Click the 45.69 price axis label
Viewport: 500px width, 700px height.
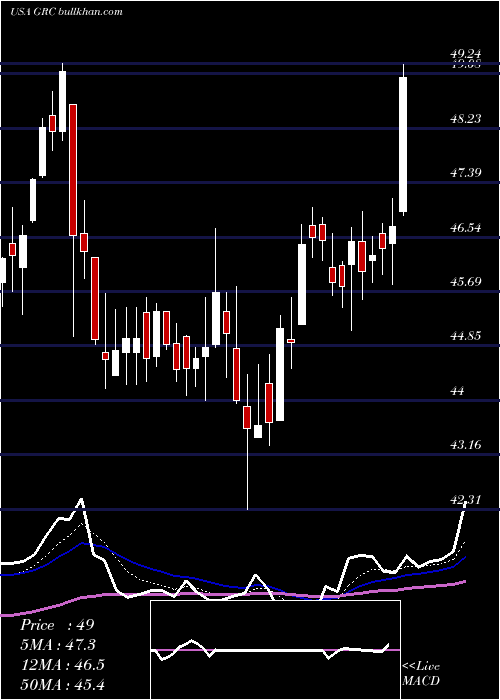click(x=465, y=282)
